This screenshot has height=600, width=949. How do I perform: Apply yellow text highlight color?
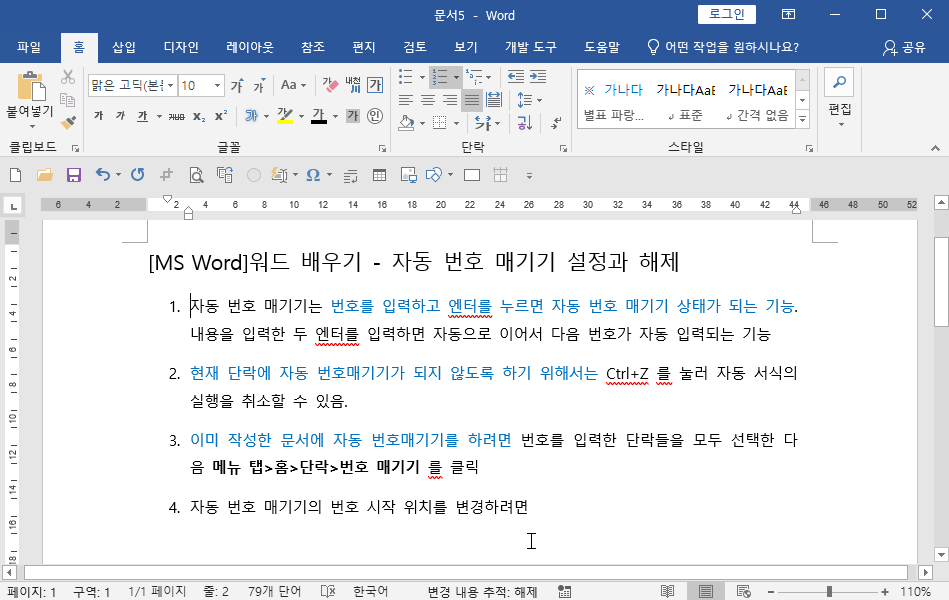[285, 116]
